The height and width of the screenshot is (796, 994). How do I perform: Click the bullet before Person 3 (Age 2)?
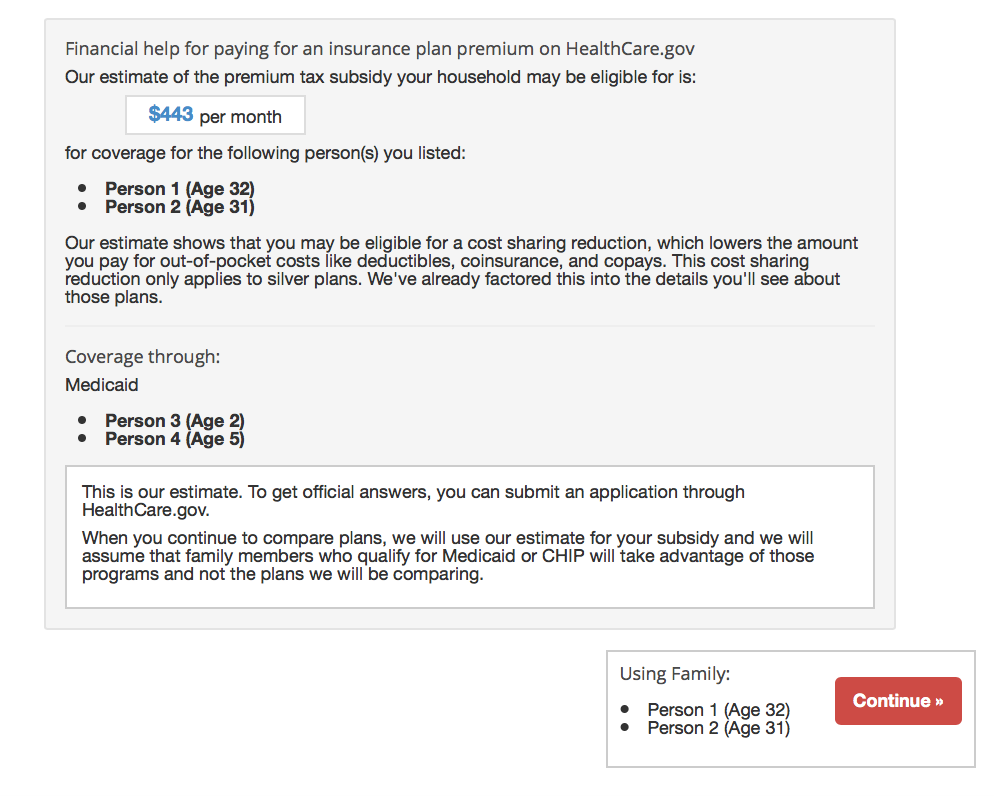coord(82,421)
